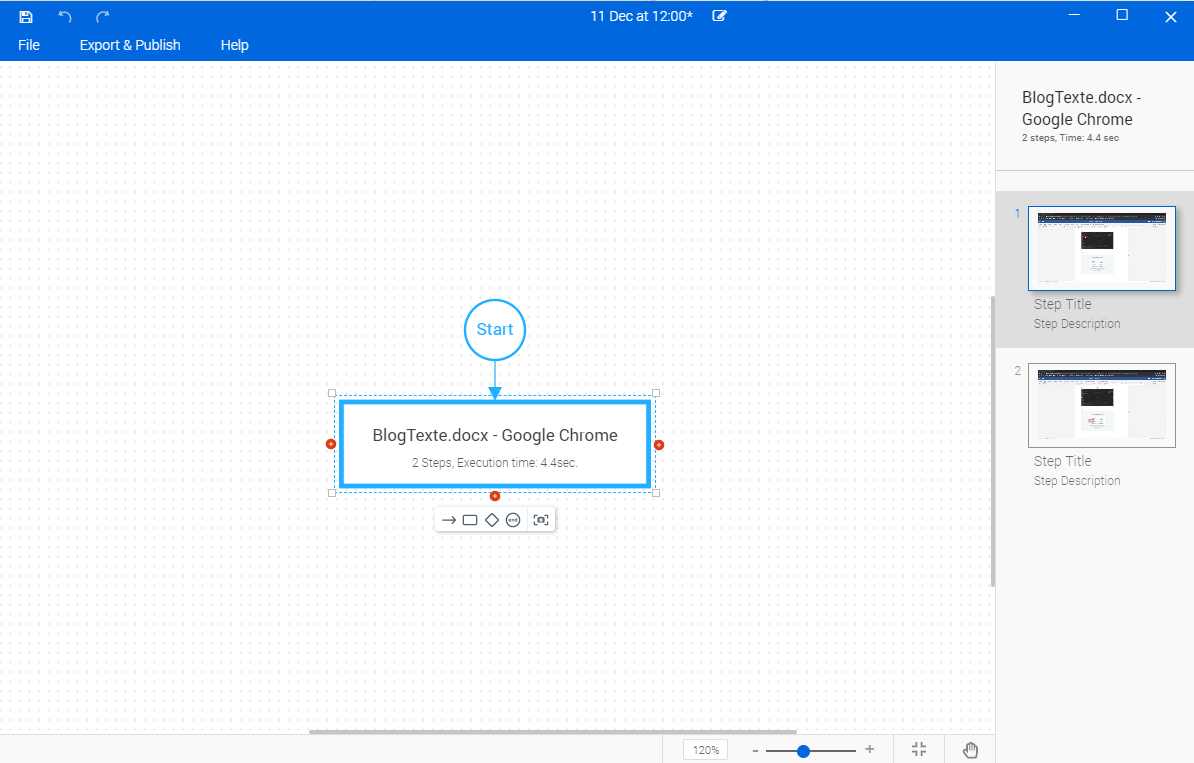1194x763 pixels.
Task: Open the Export & Publish menu
Action: pos(130,45)
